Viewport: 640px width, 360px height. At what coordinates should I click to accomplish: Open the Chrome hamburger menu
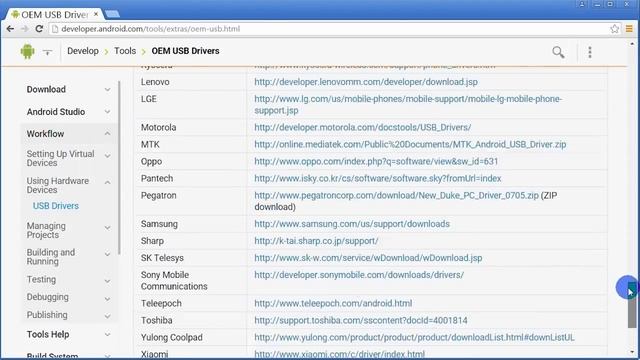point(629,29)
